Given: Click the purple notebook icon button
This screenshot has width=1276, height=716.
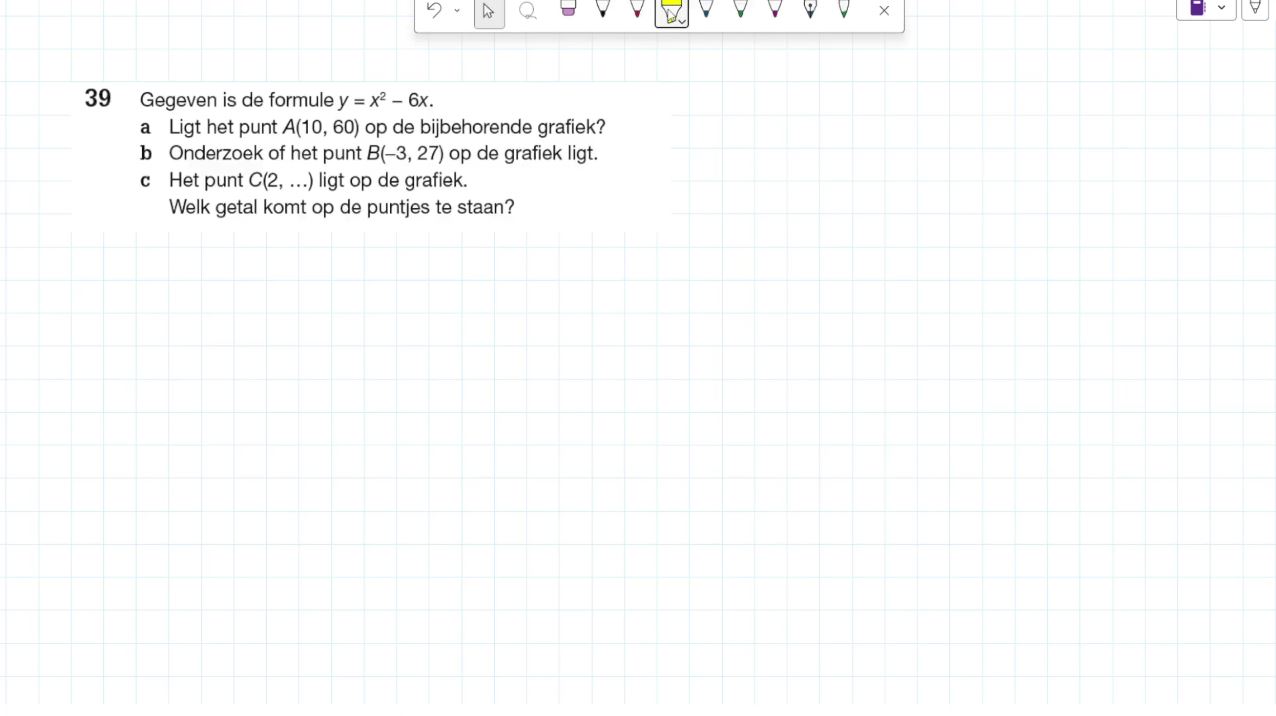Looking at the screenshot, I should coord(1198,8).
